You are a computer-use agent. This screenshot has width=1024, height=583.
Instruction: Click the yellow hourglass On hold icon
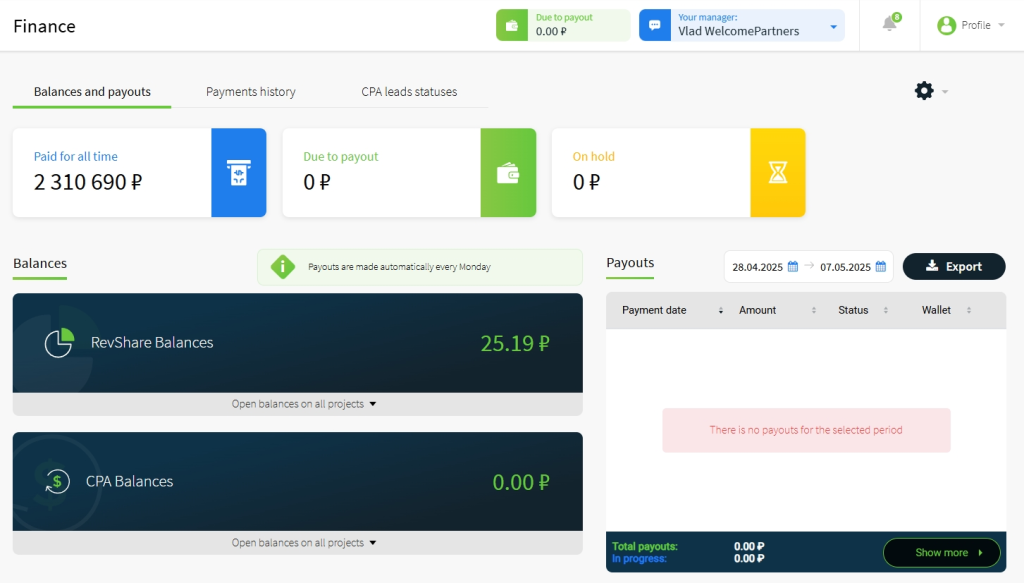[778, 172]
